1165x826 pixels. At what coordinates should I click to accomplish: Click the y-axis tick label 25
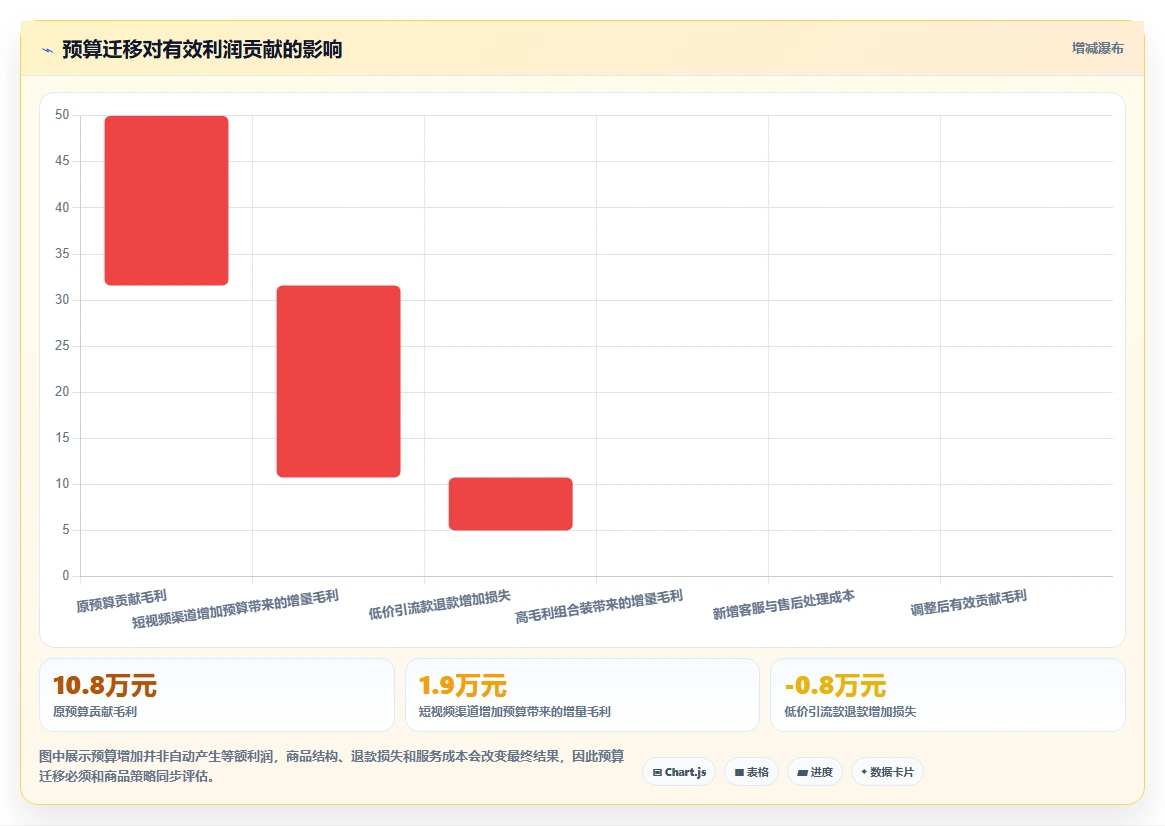click(62, 345)
